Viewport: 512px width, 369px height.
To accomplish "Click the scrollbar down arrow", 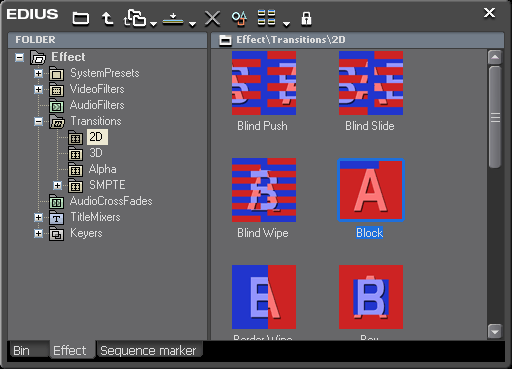I will point(495,331).
